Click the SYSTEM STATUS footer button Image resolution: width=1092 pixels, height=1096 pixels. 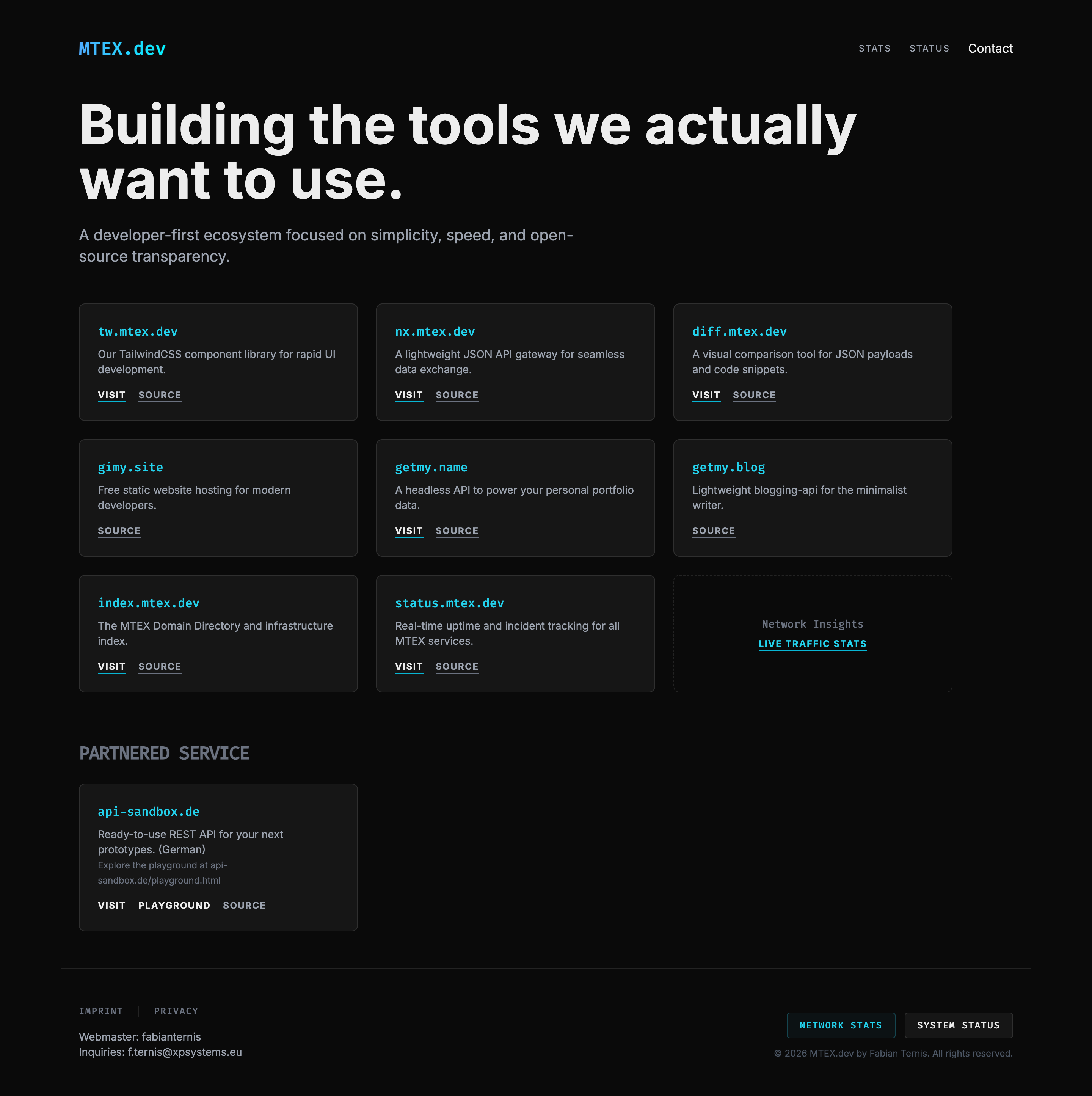958,1025
